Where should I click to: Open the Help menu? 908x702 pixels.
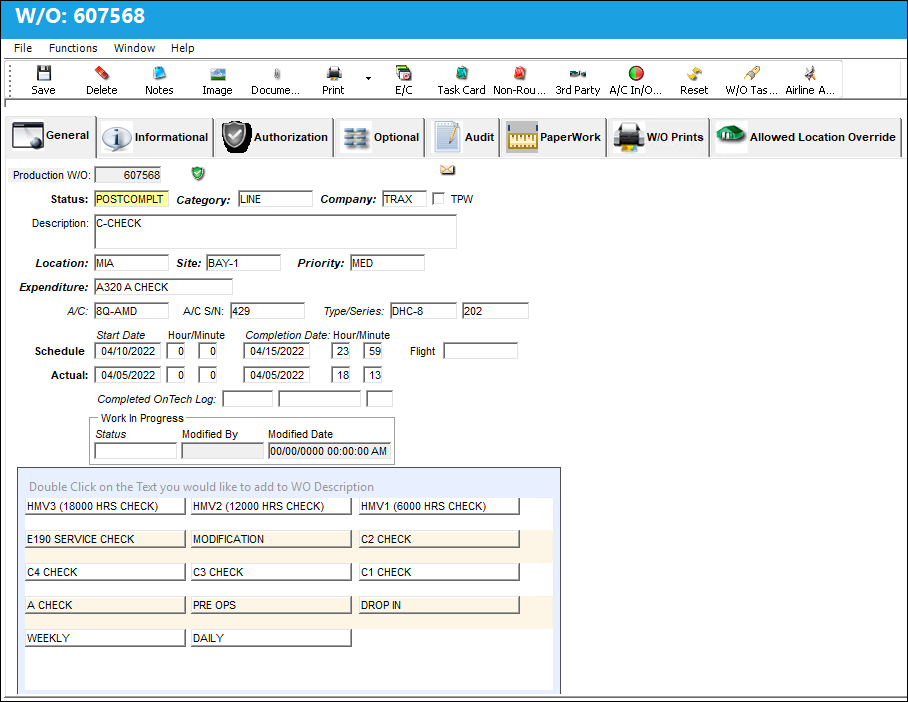182,48
